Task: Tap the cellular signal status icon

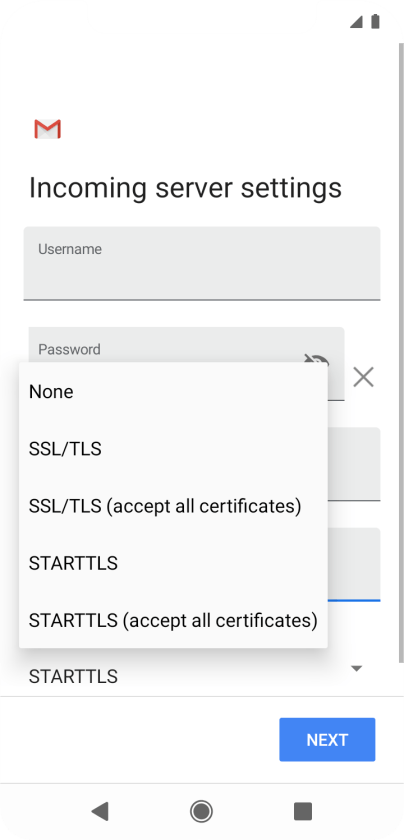Action: (x=356, y=22)
